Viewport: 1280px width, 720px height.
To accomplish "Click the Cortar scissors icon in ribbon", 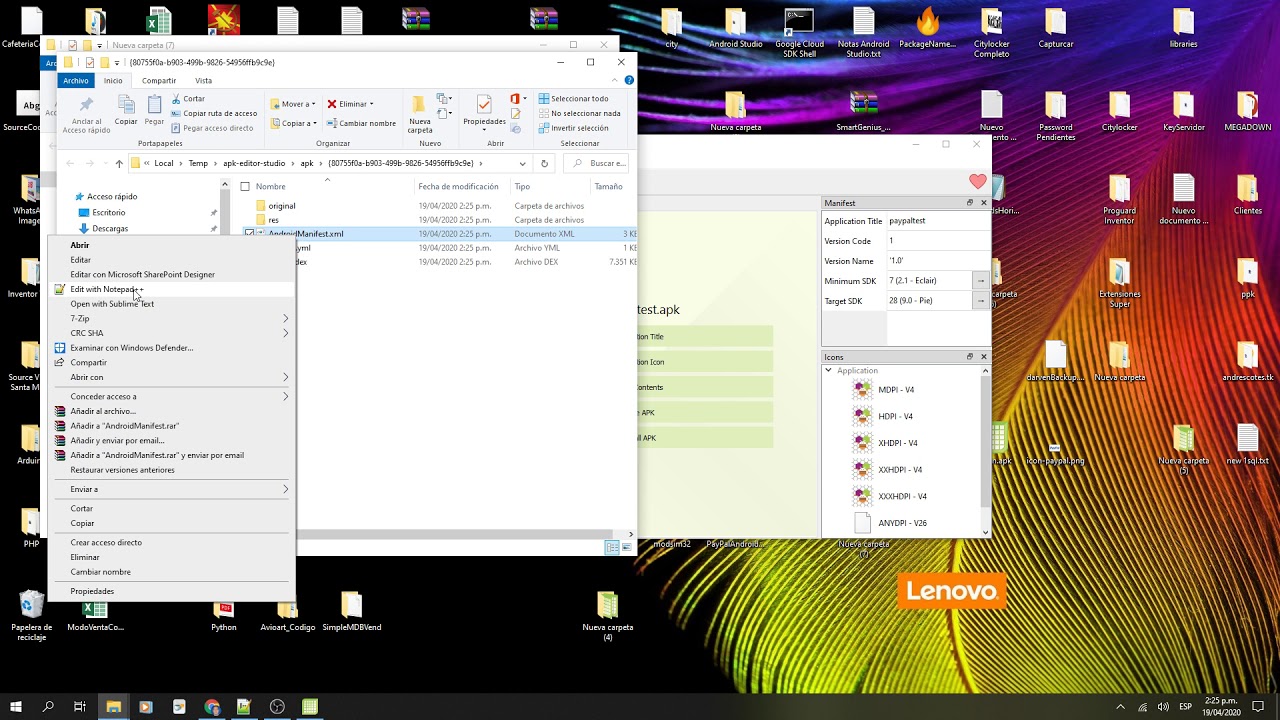I will (176, 99).
